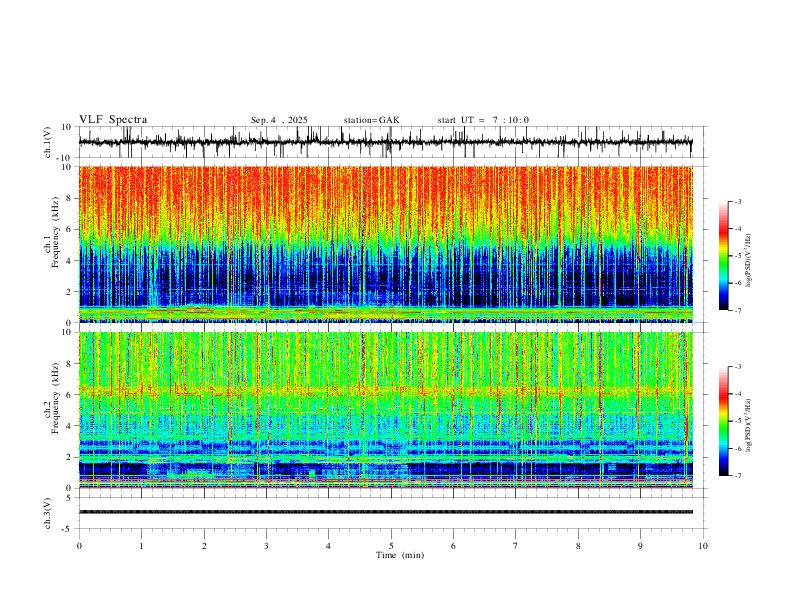The image size is (792, 612).
Task: Click time-axis tick label "9"
Action: click(640, 546)
